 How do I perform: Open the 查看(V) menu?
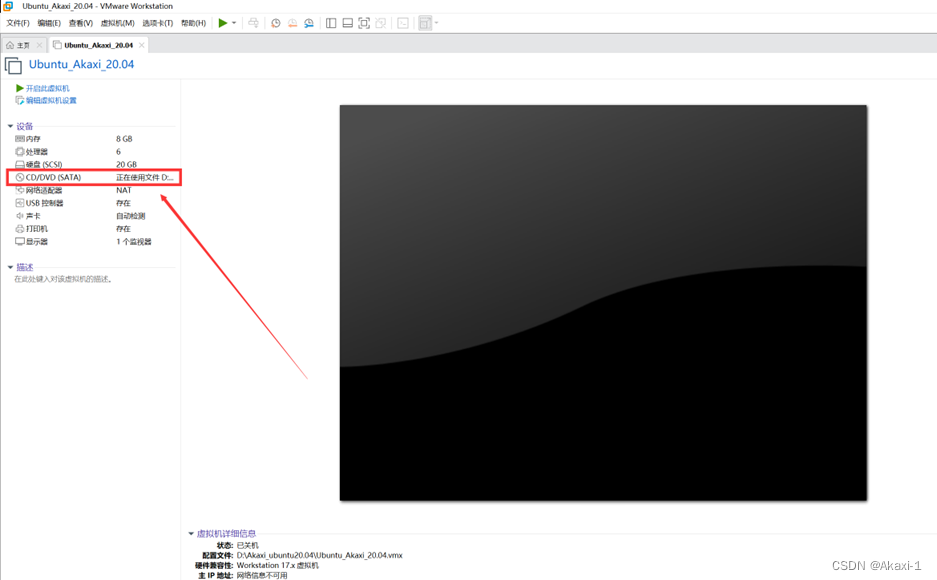pyautogui.click(x=81, y=23)
